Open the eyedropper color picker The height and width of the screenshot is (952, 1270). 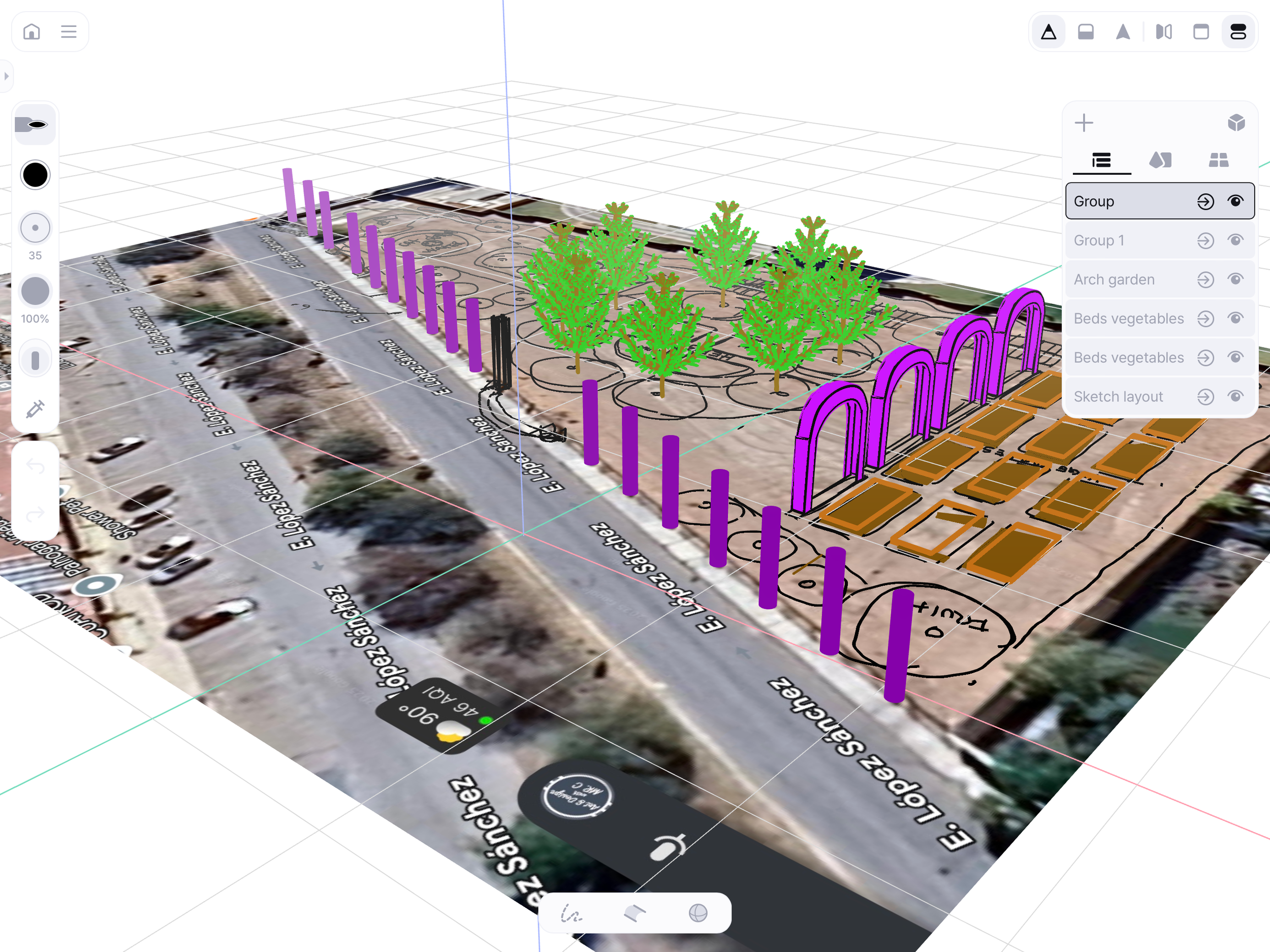[35, 409]
